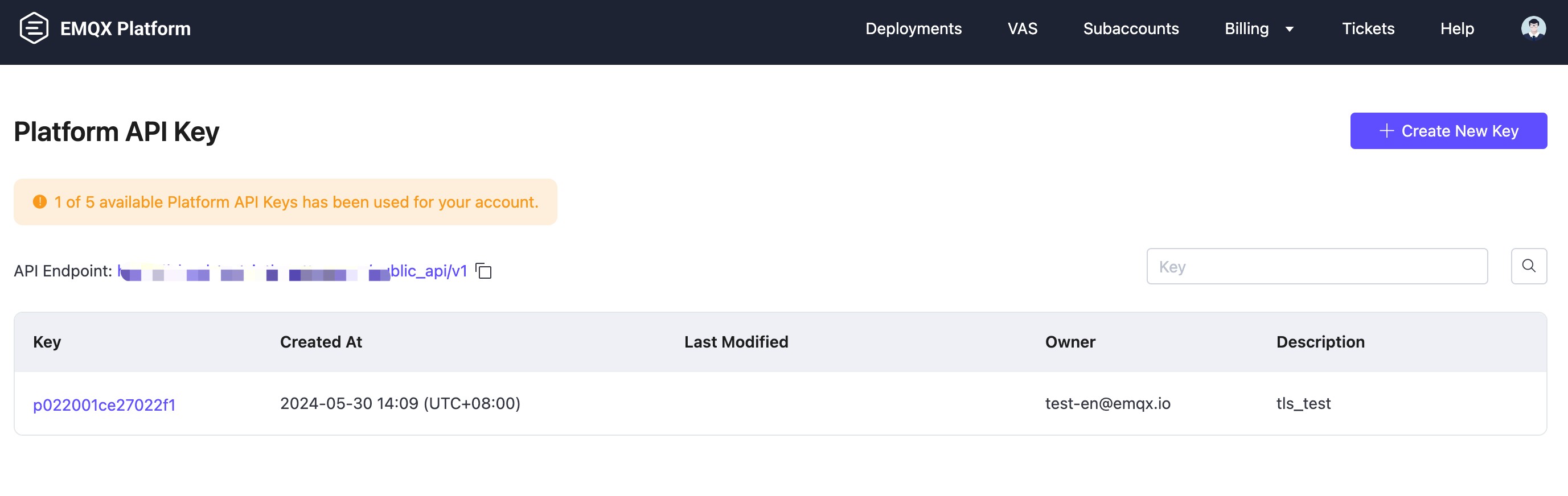Open the user avatar profile menu

[1533, 28]
